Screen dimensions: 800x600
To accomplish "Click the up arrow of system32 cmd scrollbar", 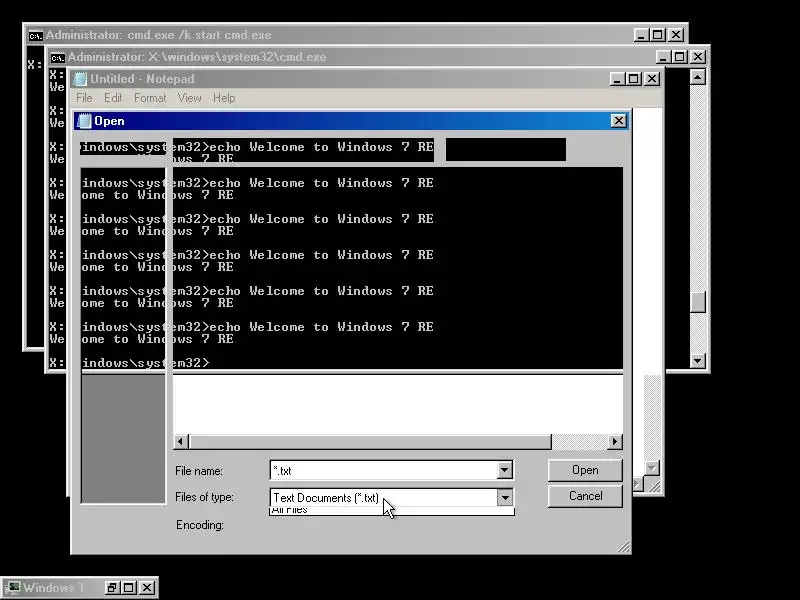I will (698, 77).
